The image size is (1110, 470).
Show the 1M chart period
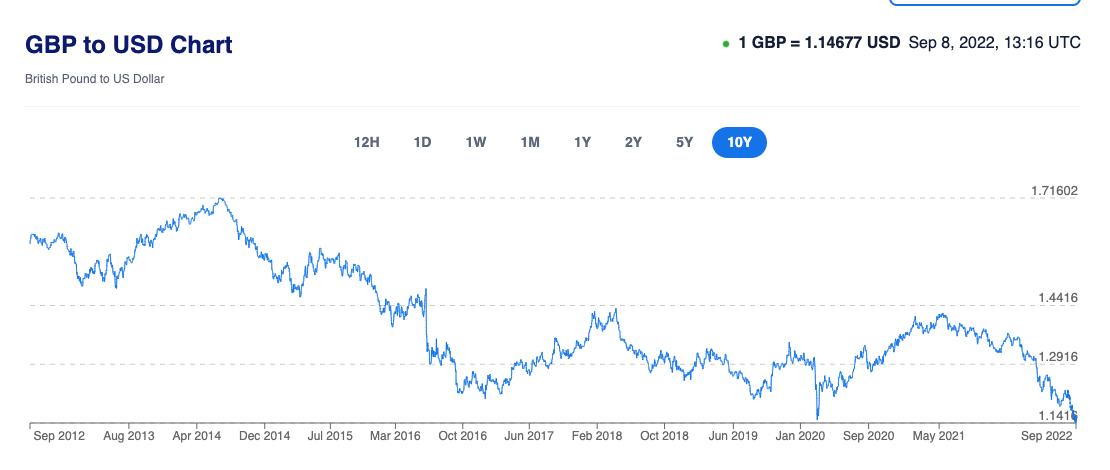[530, 142]
